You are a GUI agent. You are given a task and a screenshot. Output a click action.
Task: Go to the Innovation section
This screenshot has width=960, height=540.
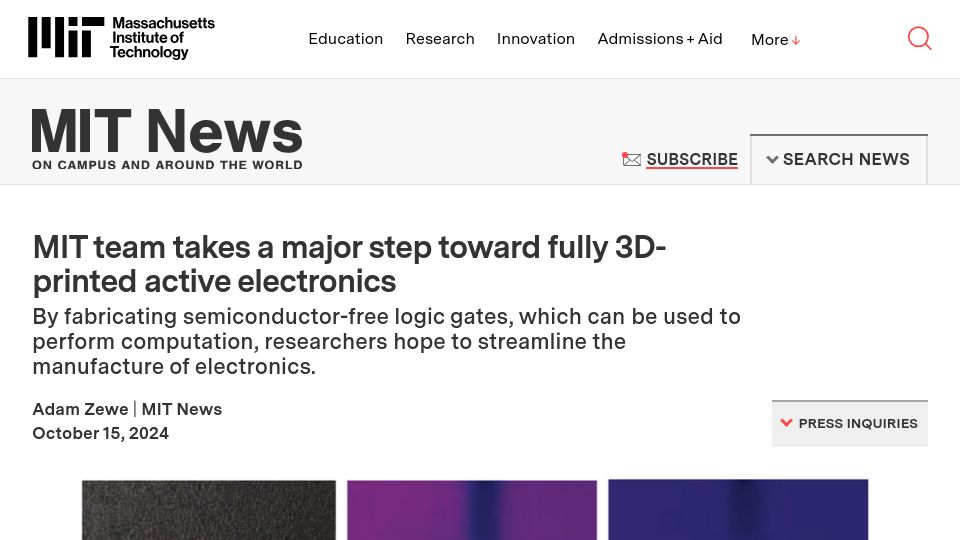pos(536,39)
